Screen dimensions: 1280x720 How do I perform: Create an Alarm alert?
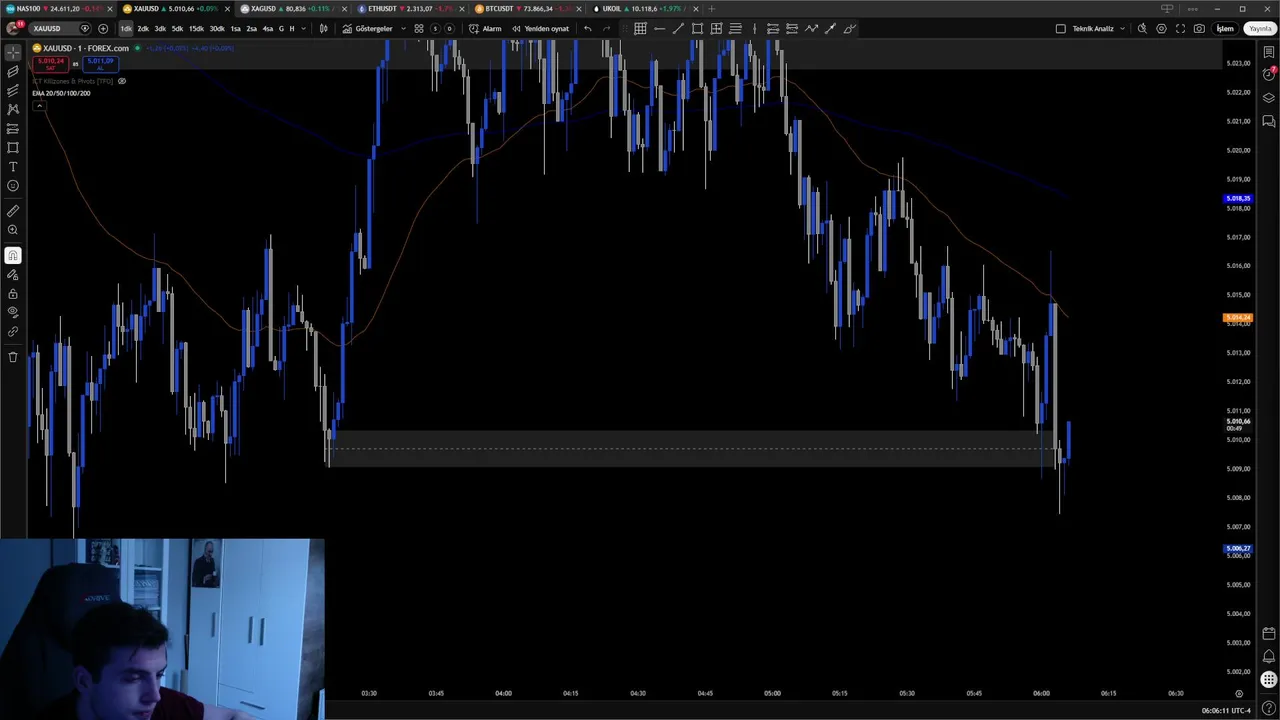click(485, 28)
